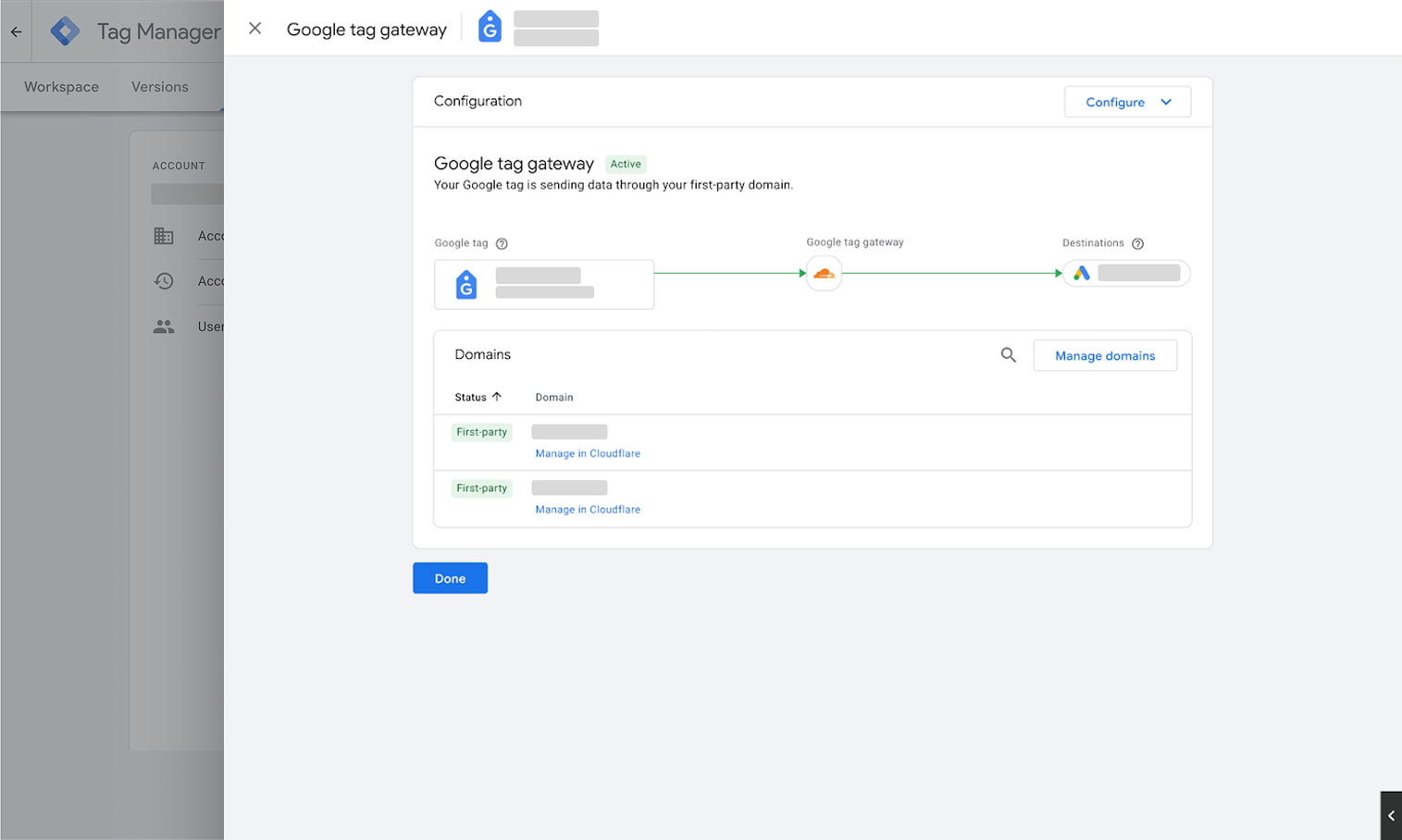
Task: Select the Google tag icon in the header
Action: [490, 26]
